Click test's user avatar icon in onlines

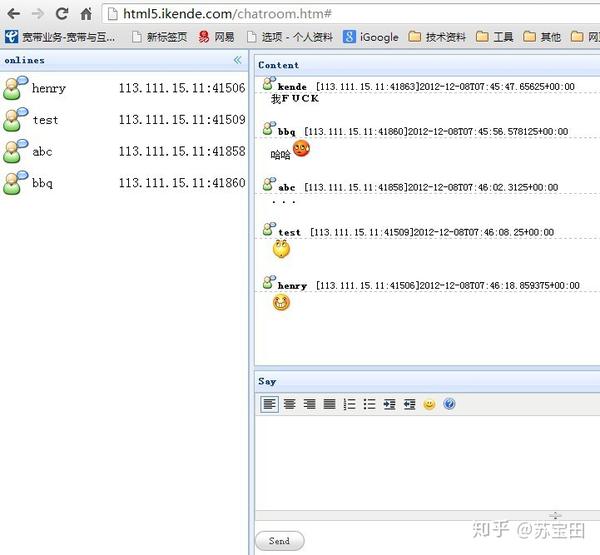[x=15, y=120]
